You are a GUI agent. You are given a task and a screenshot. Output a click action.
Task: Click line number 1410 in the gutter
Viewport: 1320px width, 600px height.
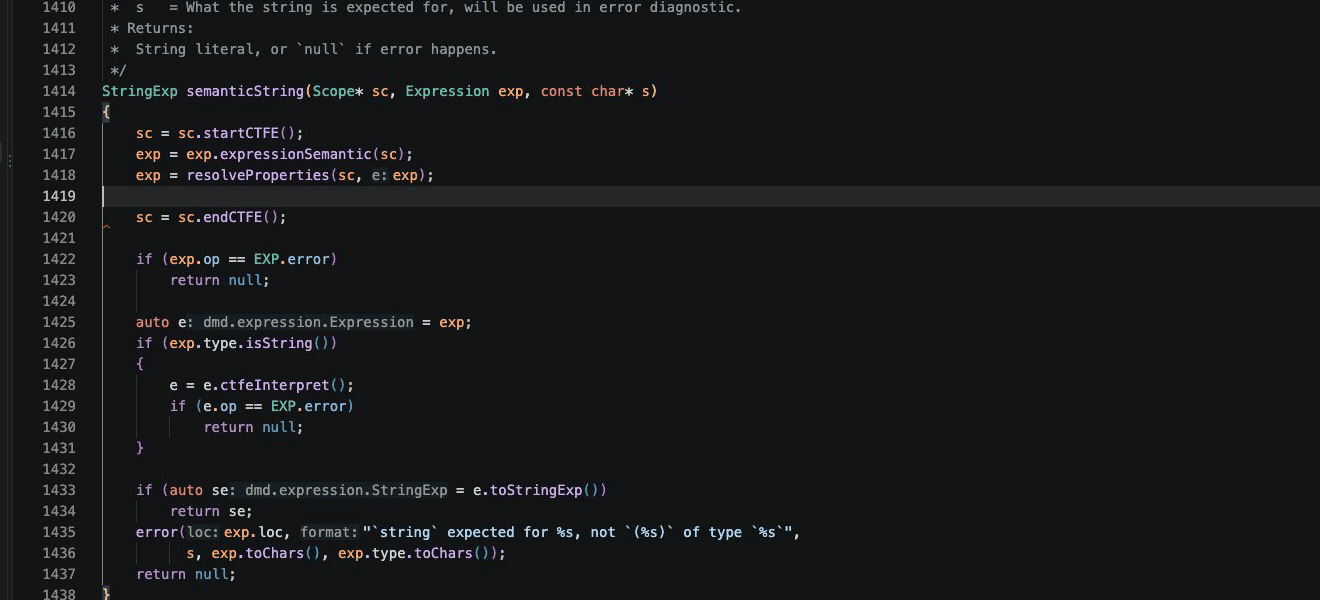click(x=58, y=7)
